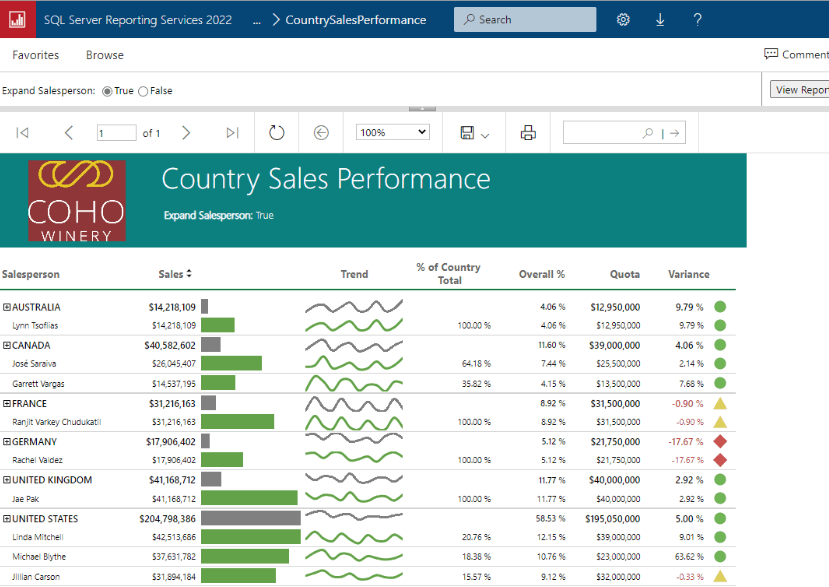The width and height of the screenshot is (829, 587).
Task: Collapse the CANADA group
Action: [x=7, y=345]
